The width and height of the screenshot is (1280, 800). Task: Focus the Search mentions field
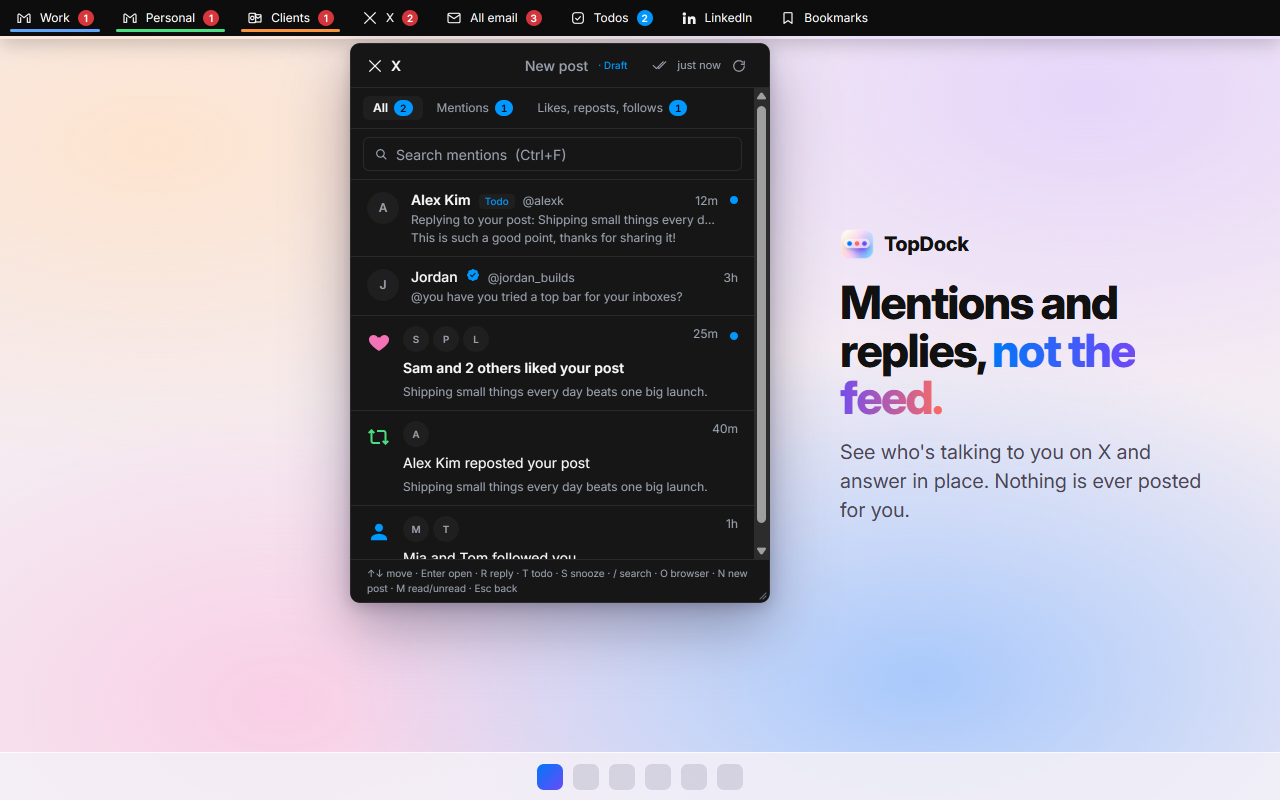click(552, 154)
